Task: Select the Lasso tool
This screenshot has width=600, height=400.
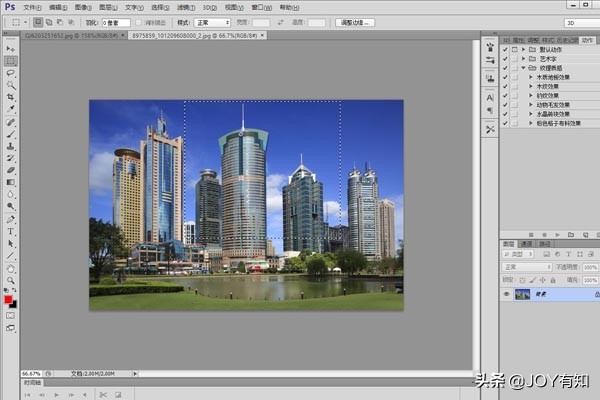Action: click(x=10, y=73)
